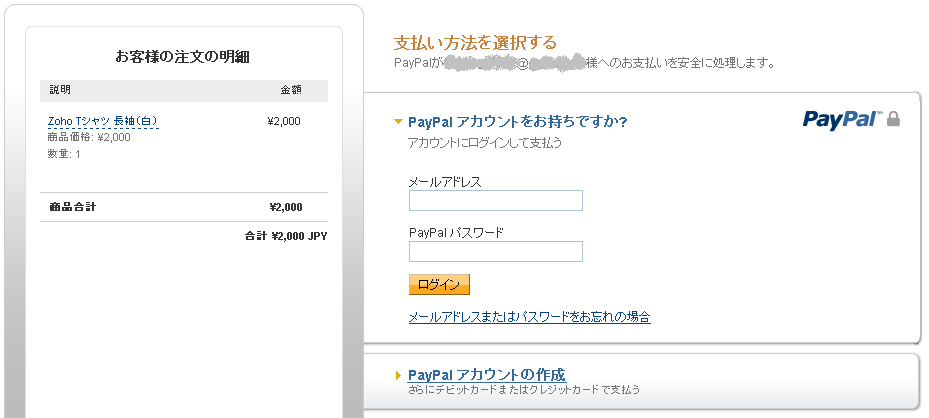Open the PayPal アカウントの作成 link
Image resolution: width=929 pixels, height=418 pixels.
pyautogui.click(x=486, y=375)
